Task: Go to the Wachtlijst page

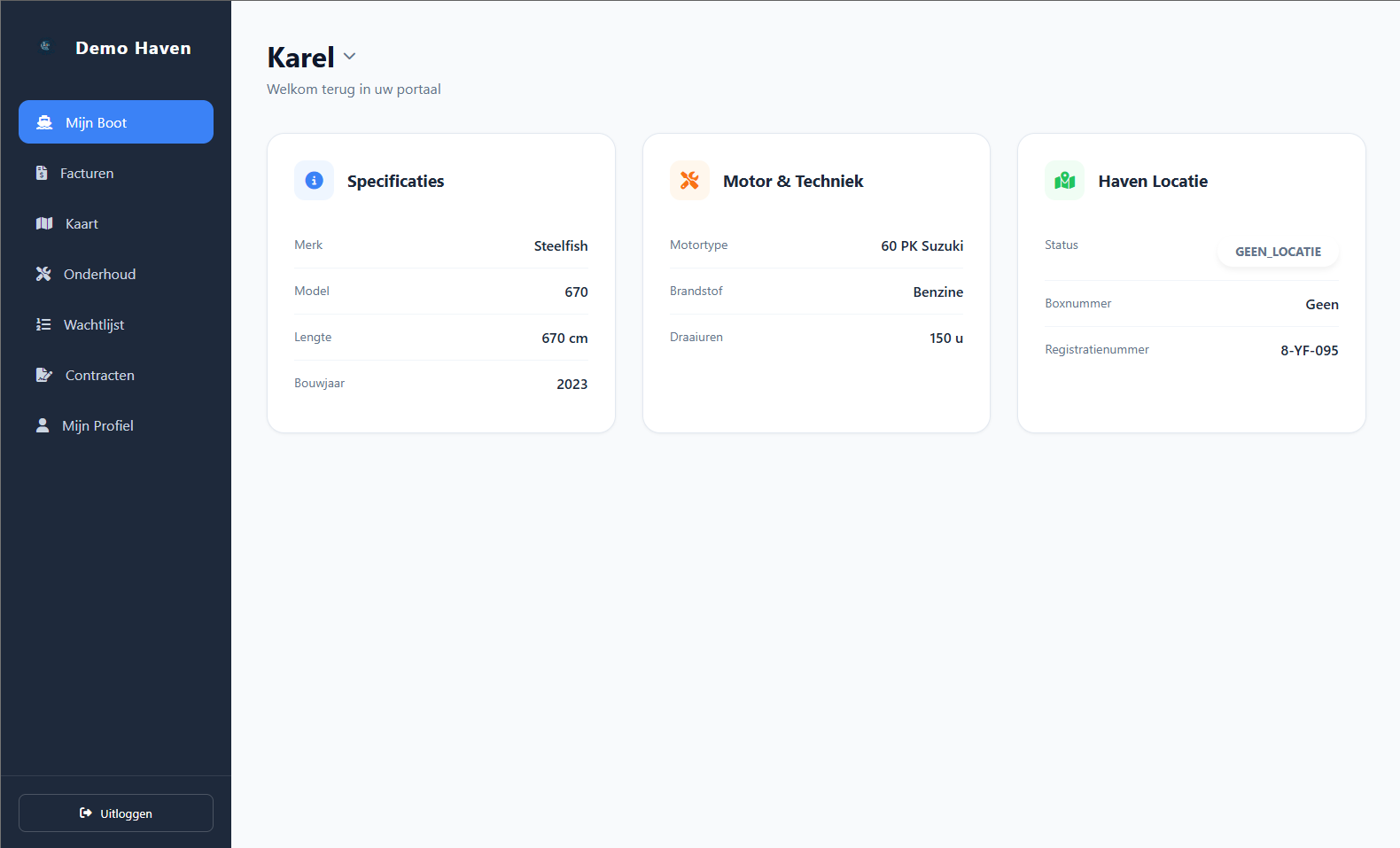Action: (116, 324)
